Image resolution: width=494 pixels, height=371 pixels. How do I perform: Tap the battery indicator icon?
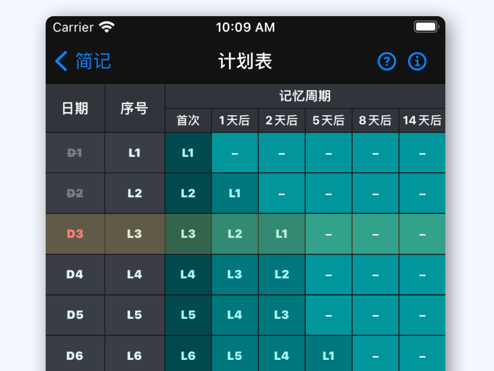pyautogui.click(x=426, y=27)
